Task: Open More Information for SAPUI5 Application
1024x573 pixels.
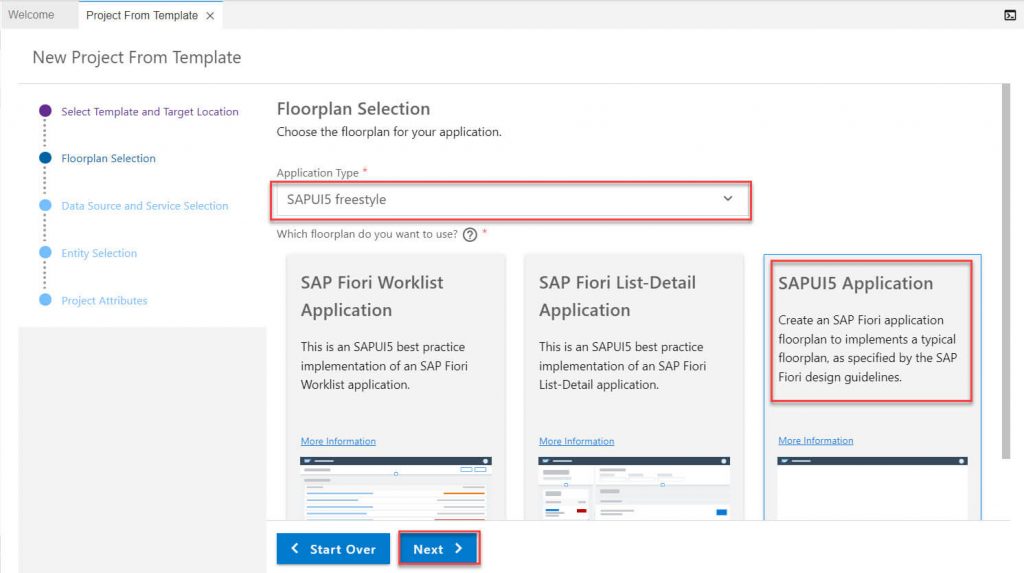Action: coord(816,441)
